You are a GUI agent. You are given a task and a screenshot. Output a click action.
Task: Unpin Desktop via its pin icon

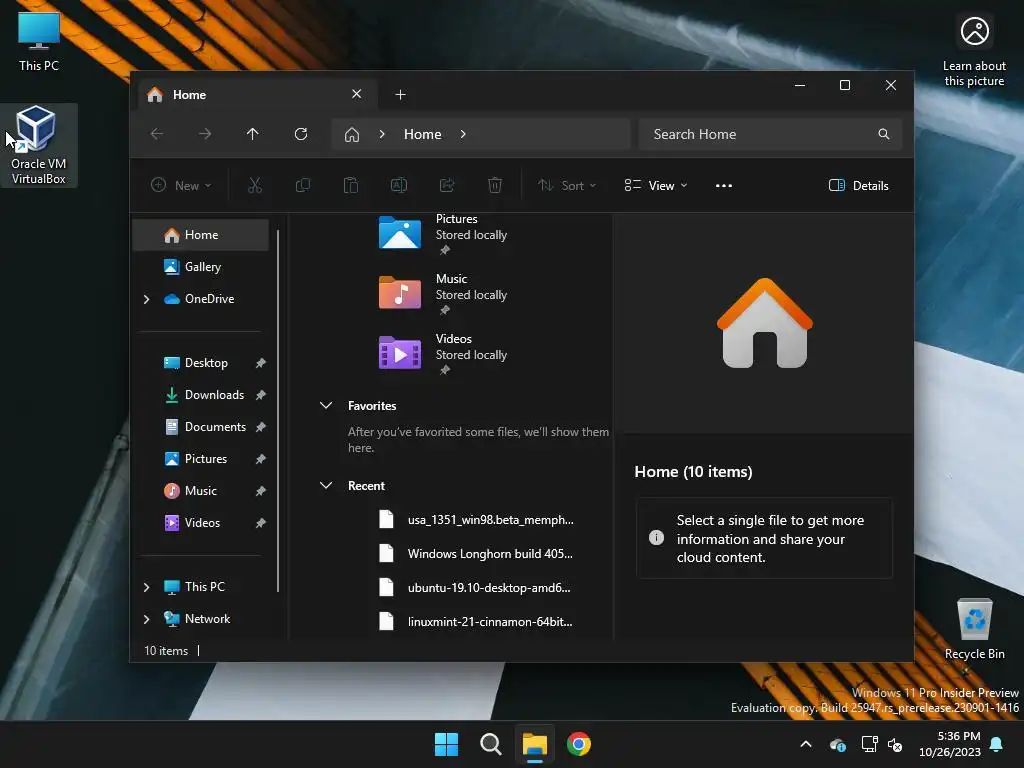[261, 362]
